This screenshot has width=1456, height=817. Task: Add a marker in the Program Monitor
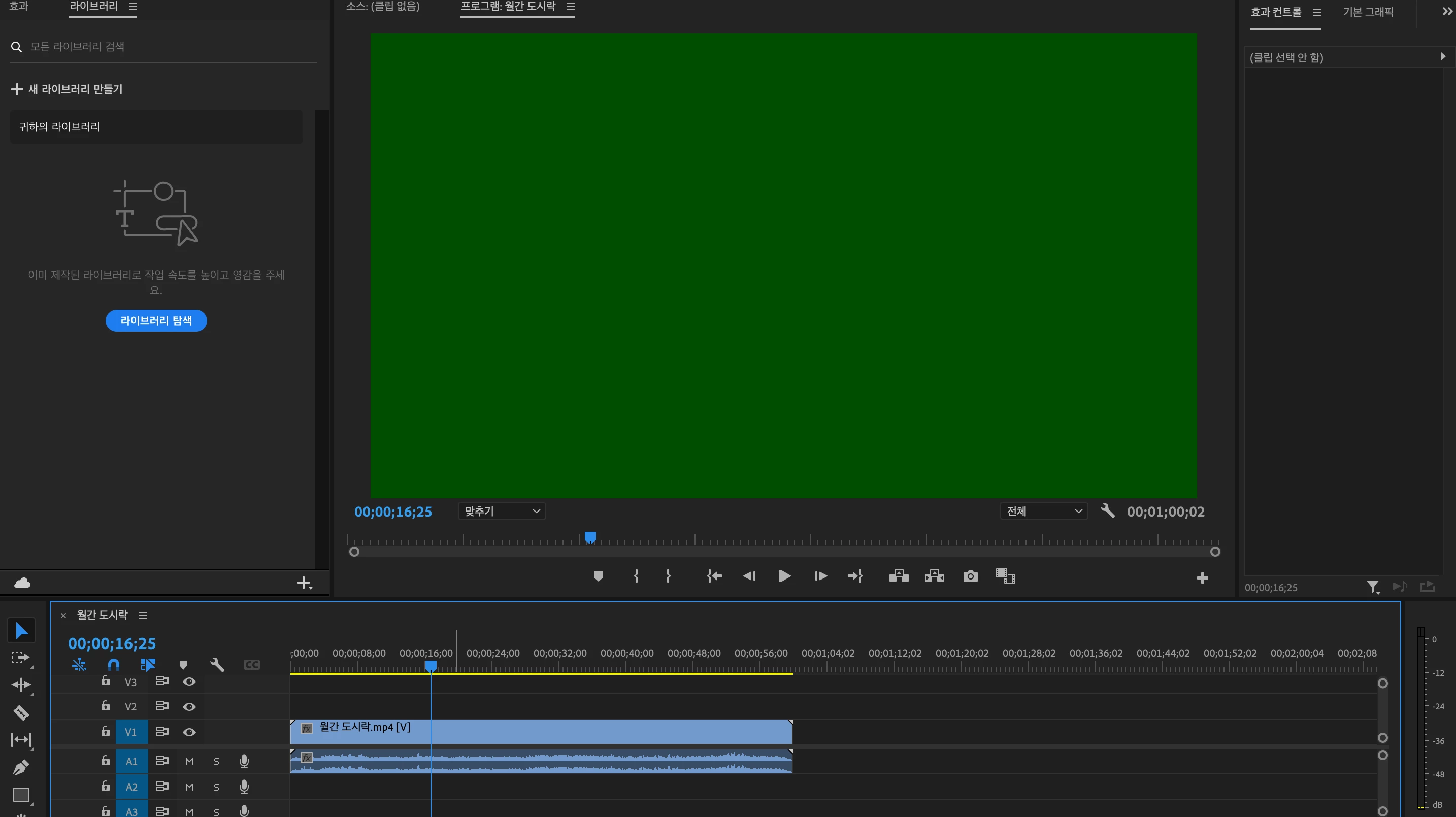tap(598, 576)
